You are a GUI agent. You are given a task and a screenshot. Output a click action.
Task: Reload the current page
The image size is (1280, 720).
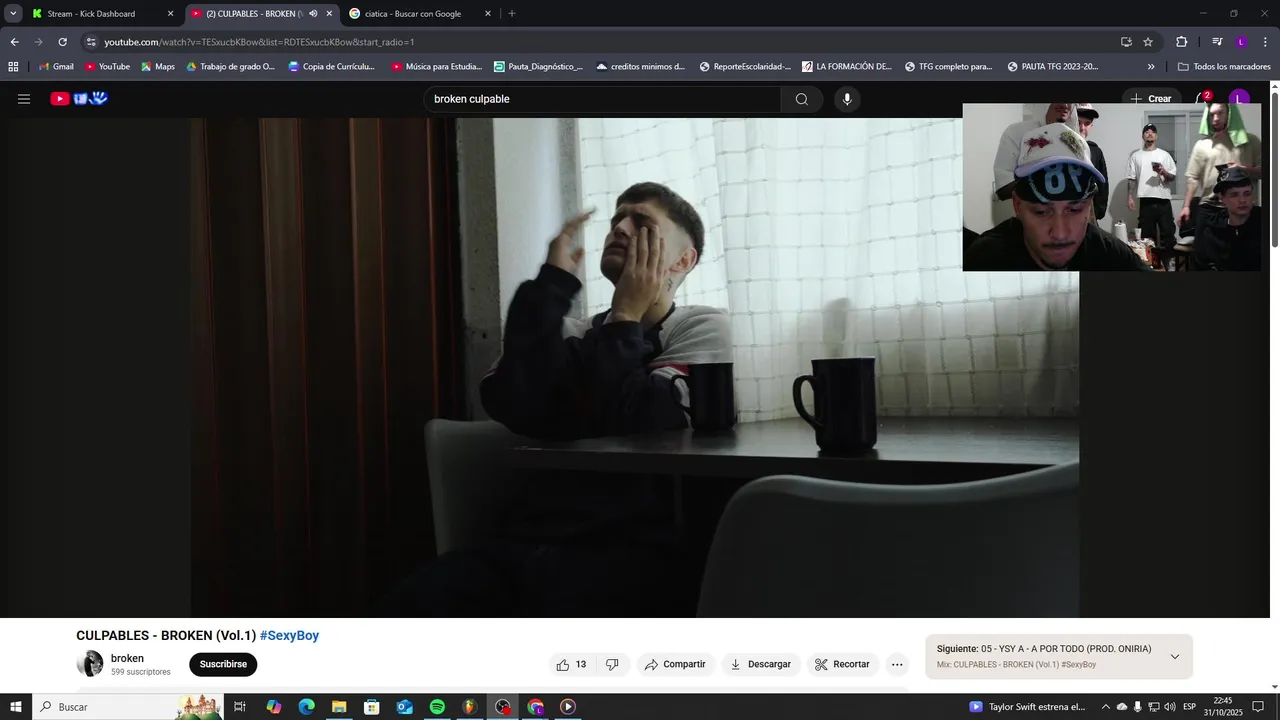click(x=62, y=42)
